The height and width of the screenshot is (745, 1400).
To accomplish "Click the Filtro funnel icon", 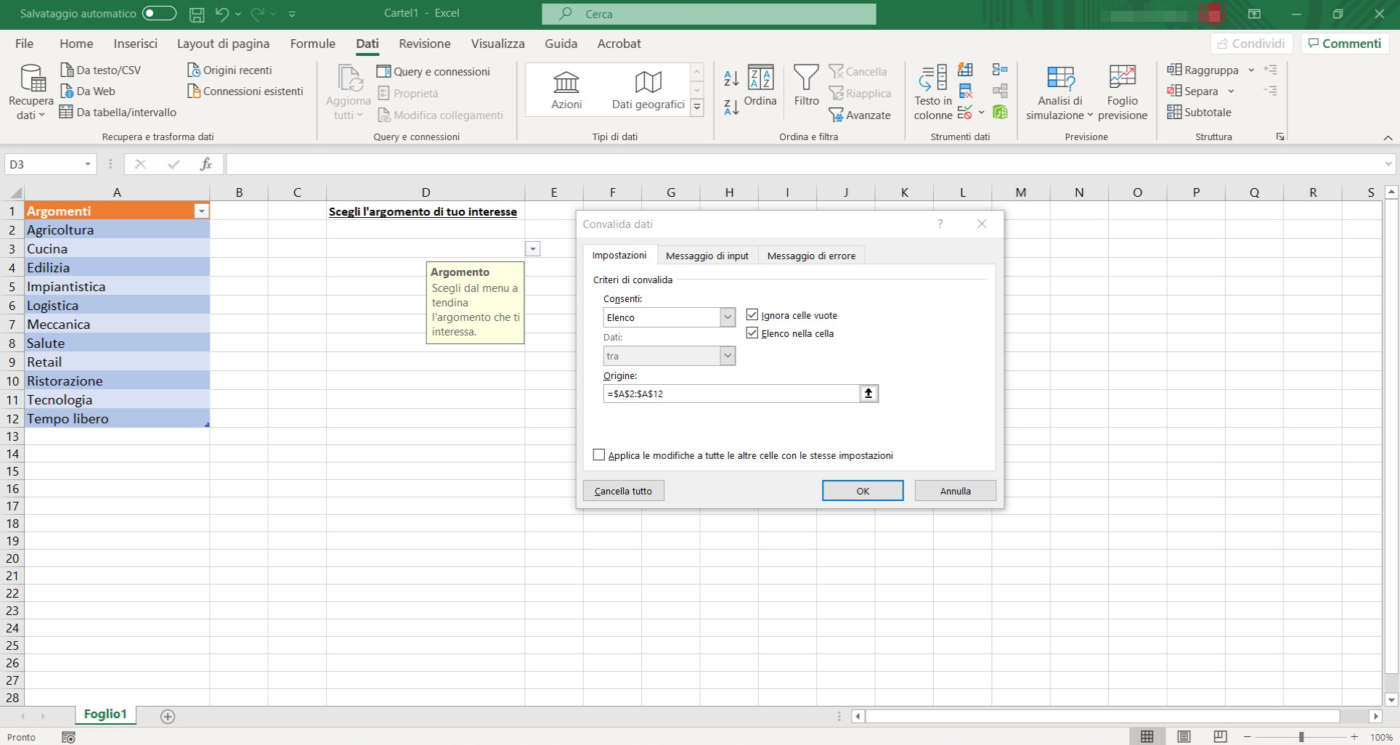I will [x=806, y=78].
